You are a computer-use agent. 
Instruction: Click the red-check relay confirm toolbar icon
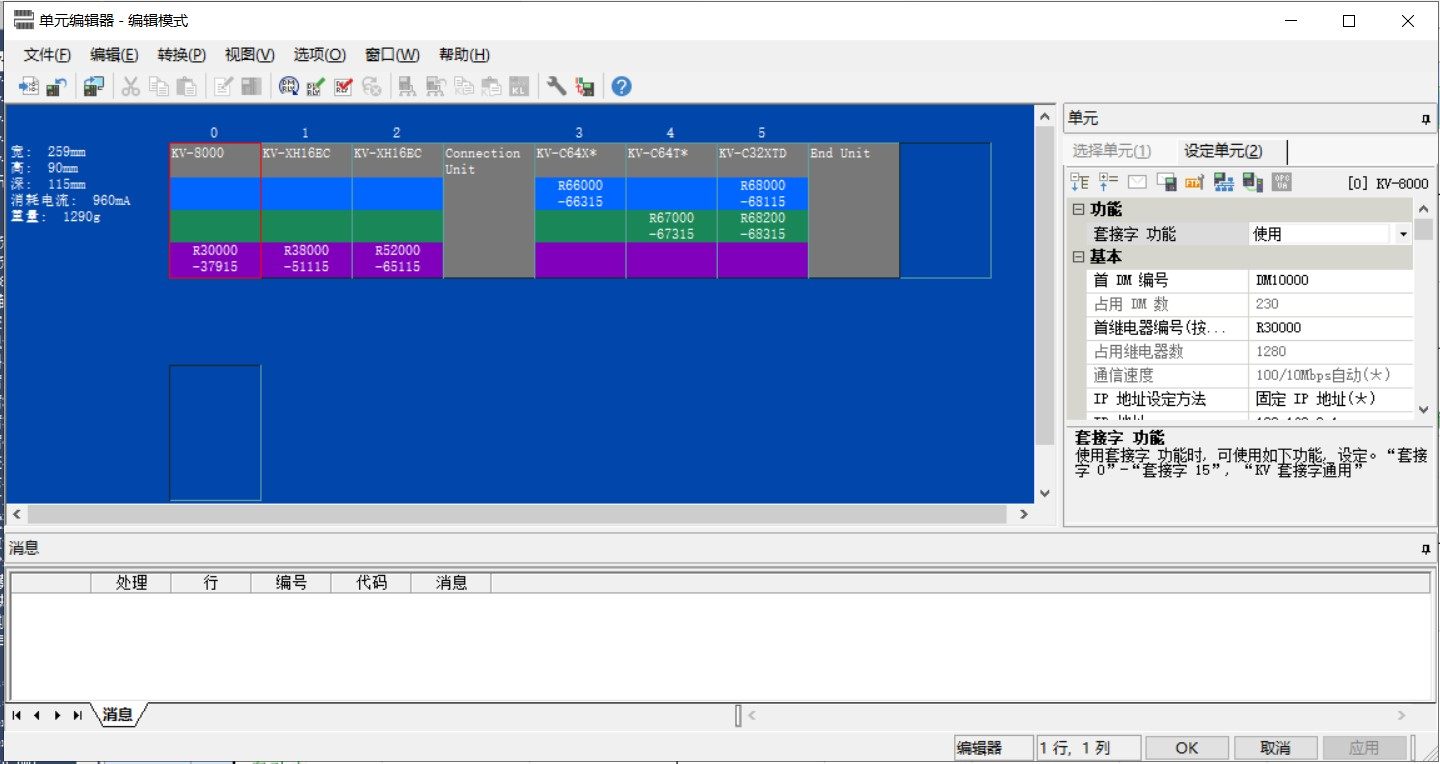(341, 86)
